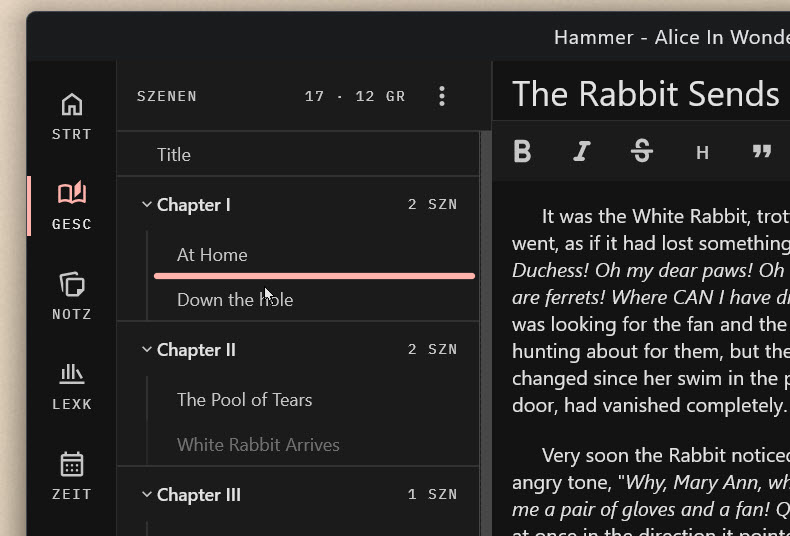
Task: Click the scene list vertical scrollbar
Action: (x=486, y=332)
